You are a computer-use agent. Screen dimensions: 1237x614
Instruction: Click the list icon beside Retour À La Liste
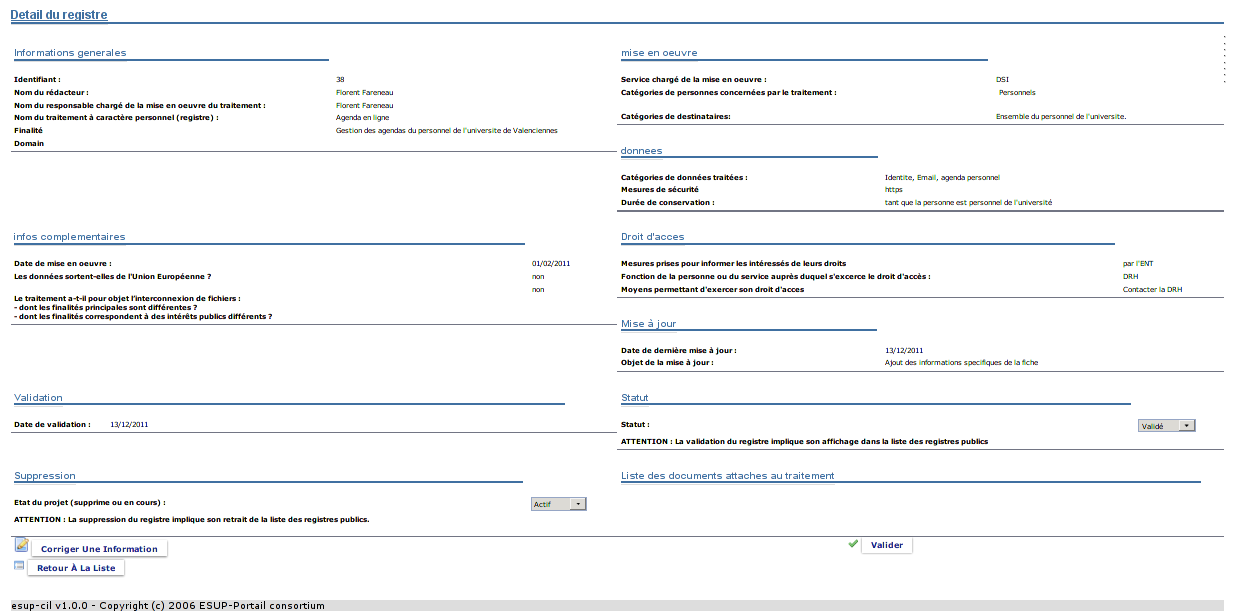[19, 566]
